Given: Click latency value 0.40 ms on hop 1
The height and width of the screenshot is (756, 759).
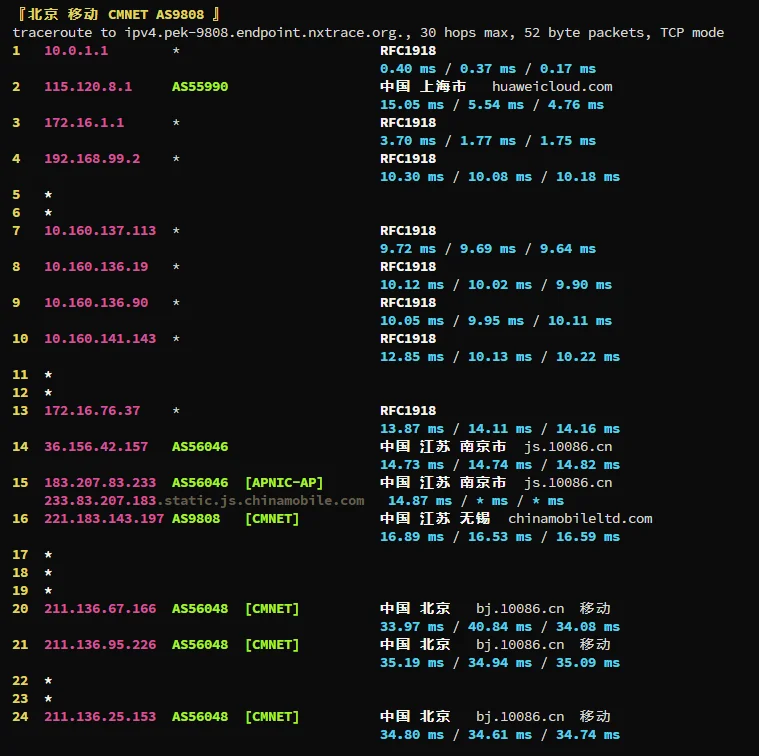Looking at the screenshot, I should point(408,69).
